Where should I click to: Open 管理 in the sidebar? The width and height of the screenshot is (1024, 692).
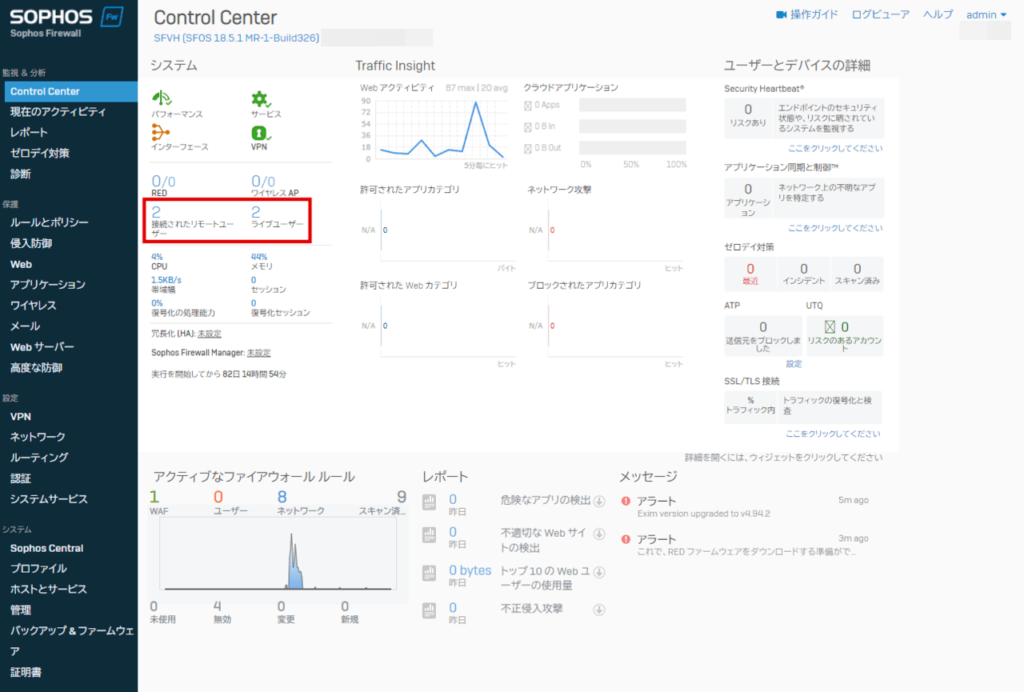click(20, 610)
